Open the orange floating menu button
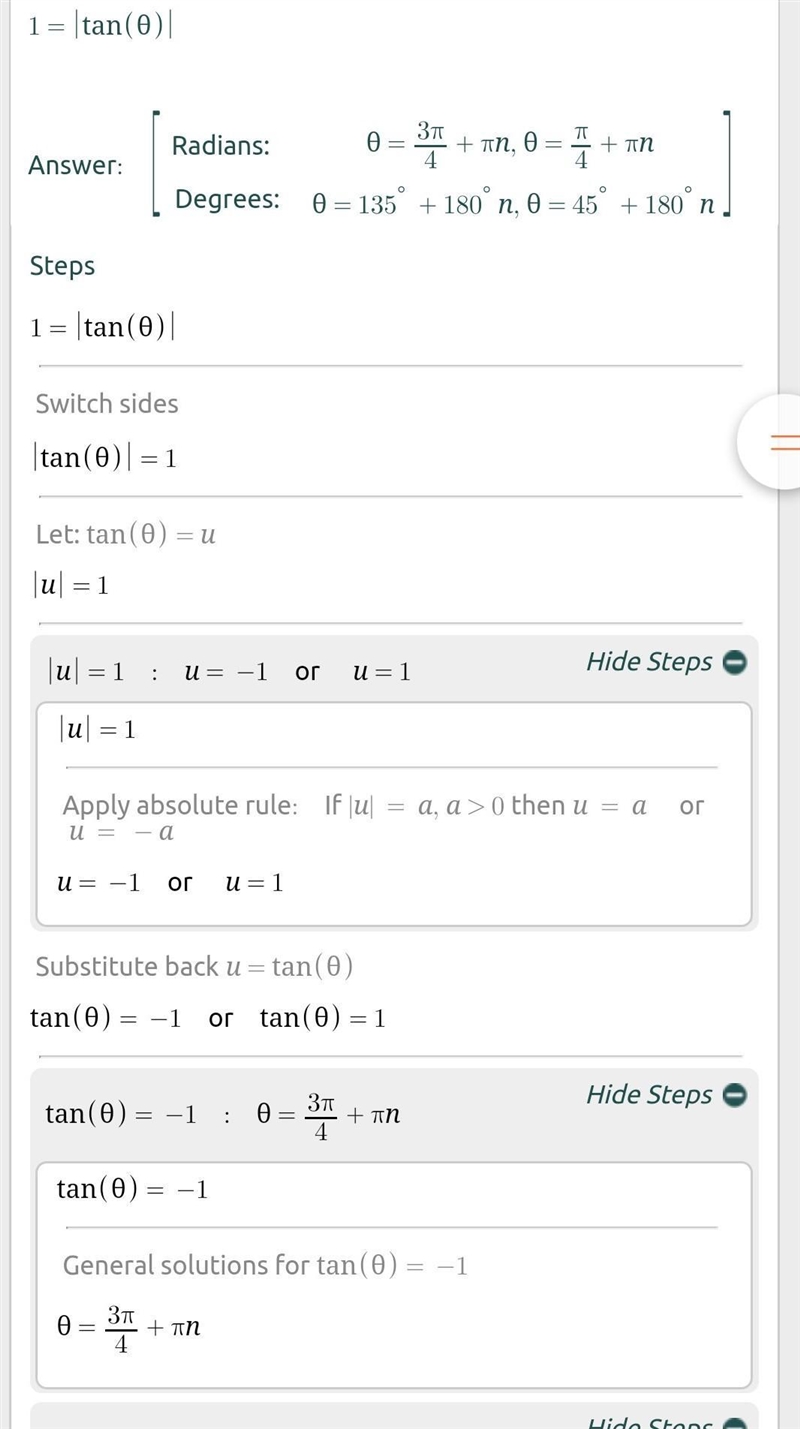The height and width of the screenshot is (1429, 800). click(x=772, y=442)
